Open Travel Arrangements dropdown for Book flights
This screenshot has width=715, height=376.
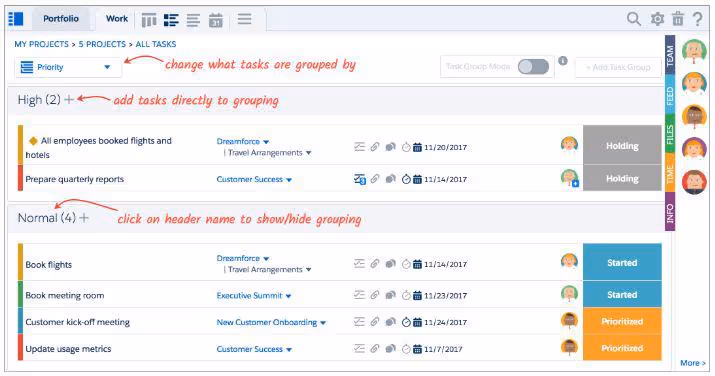point(269,270)
